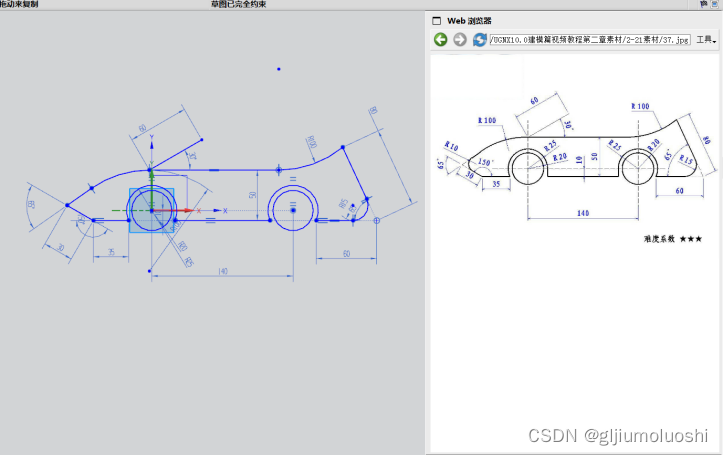723x455 pixels.
Task: Click the window icon beside Web 浏览器 title
Action: [436, 21]
